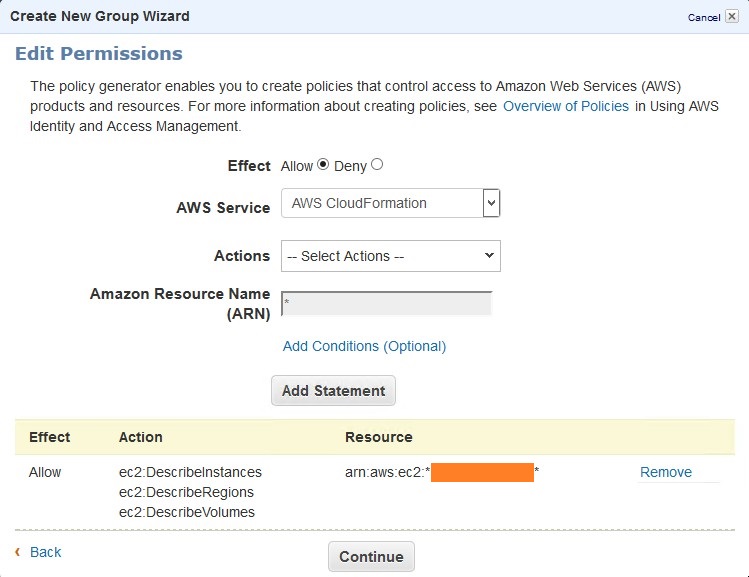
Task: Click the Resource column header
Action: coord(378,437)
